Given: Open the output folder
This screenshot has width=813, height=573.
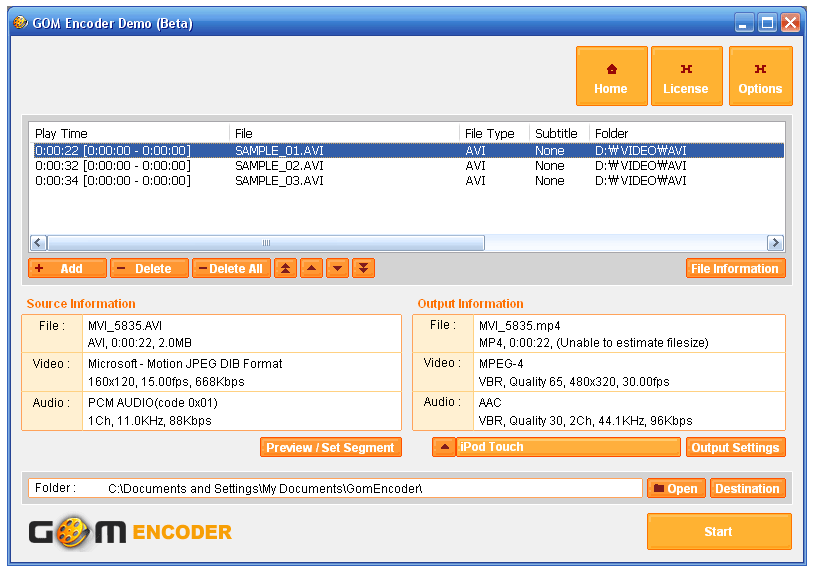Looking at the screenshot, I should tap(676, 488).
